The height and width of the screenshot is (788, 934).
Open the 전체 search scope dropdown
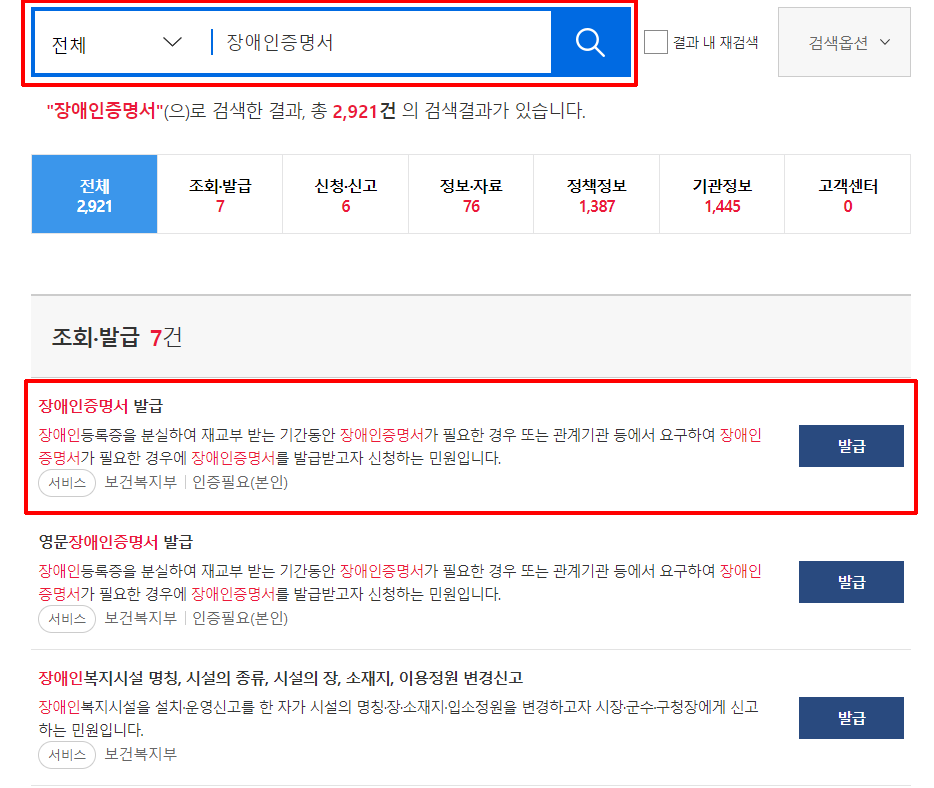pos(112,42)
